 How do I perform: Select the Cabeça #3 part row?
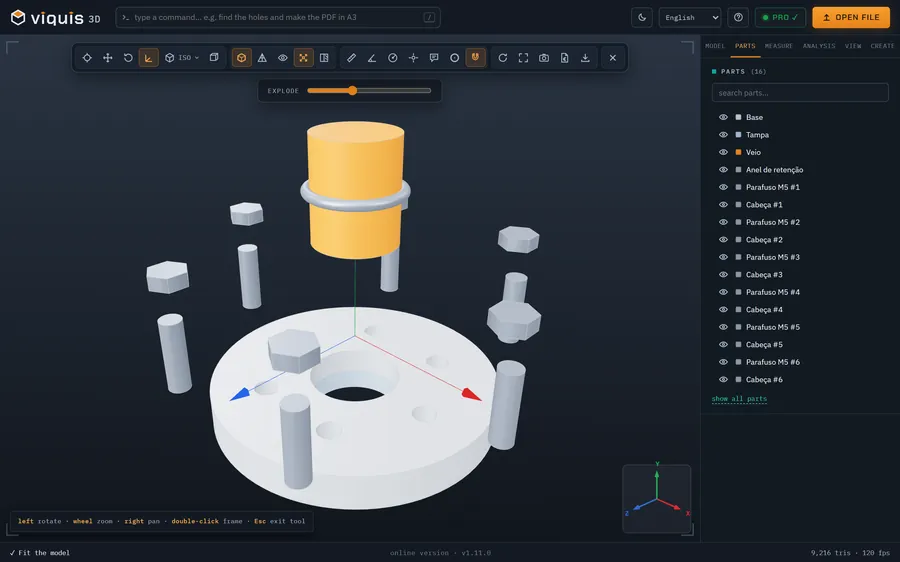tap(800, 275)
